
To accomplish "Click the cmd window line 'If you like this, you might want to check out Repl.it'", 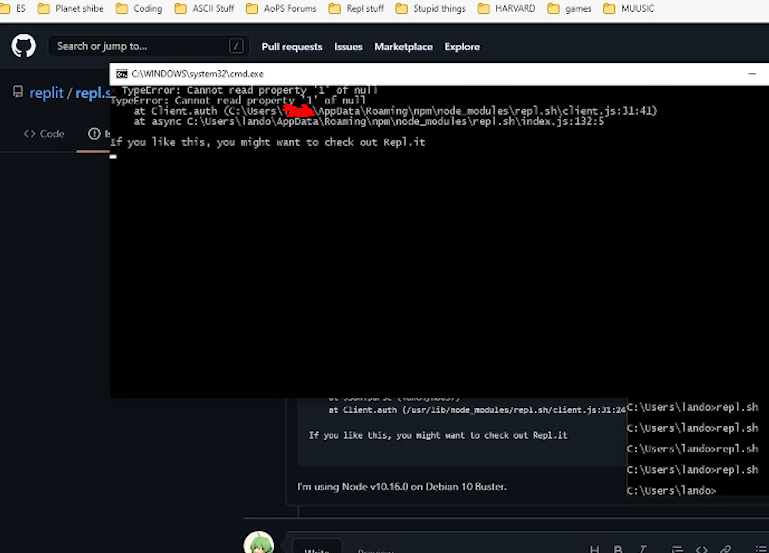I will point(267,142).
